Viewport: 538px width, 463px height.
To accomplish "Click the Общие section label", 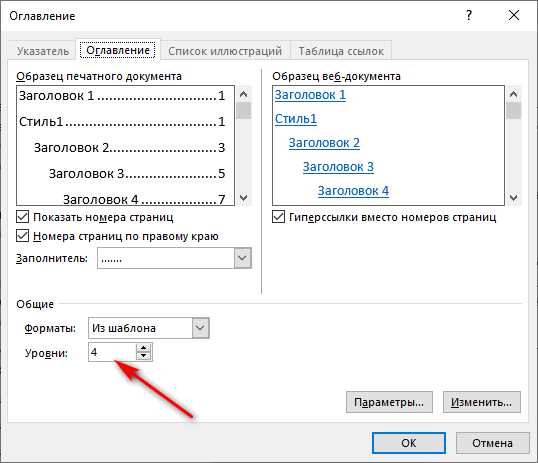I will (x=35, y=304).
